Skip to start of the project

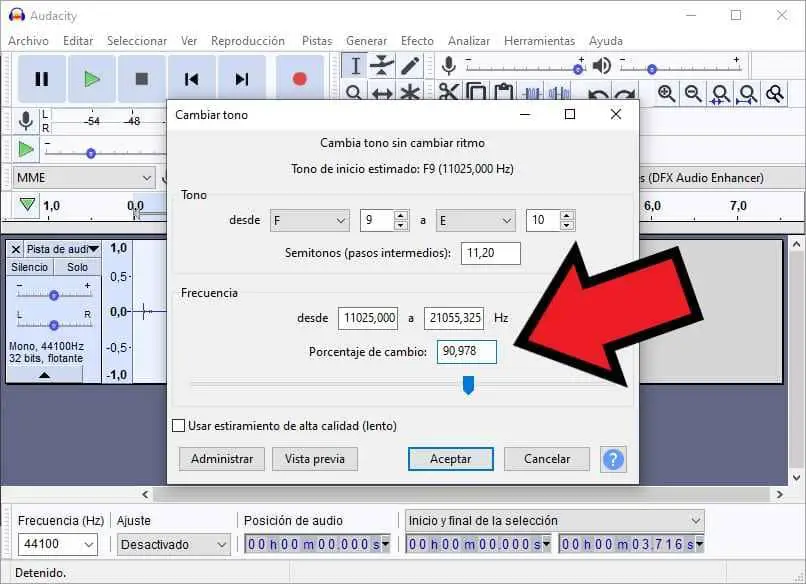pos(191,79)
